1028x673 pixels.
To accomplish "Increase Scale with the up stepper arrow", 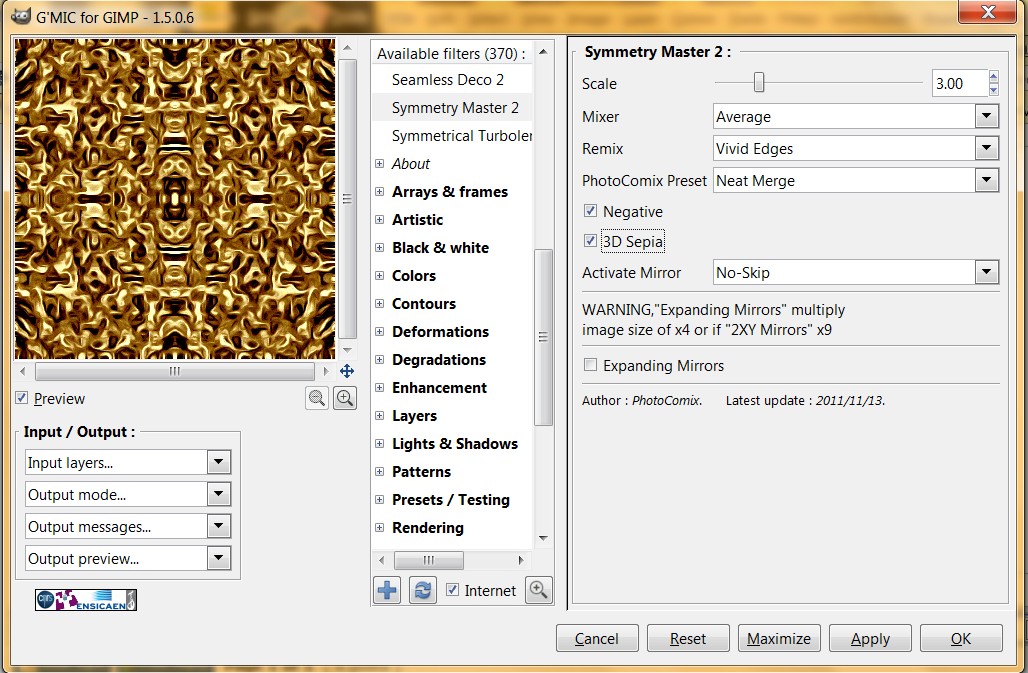I will pyautogui.click(x=993, y=77).
